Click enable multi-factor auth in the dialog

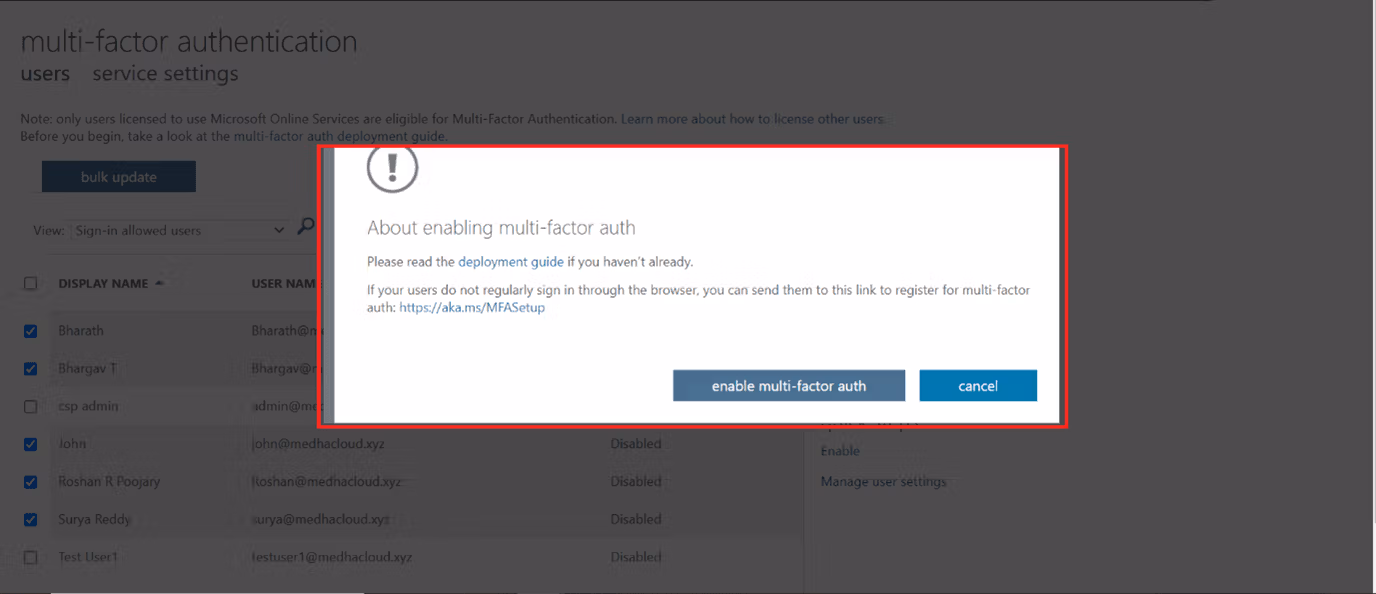(x=788, y=385)
